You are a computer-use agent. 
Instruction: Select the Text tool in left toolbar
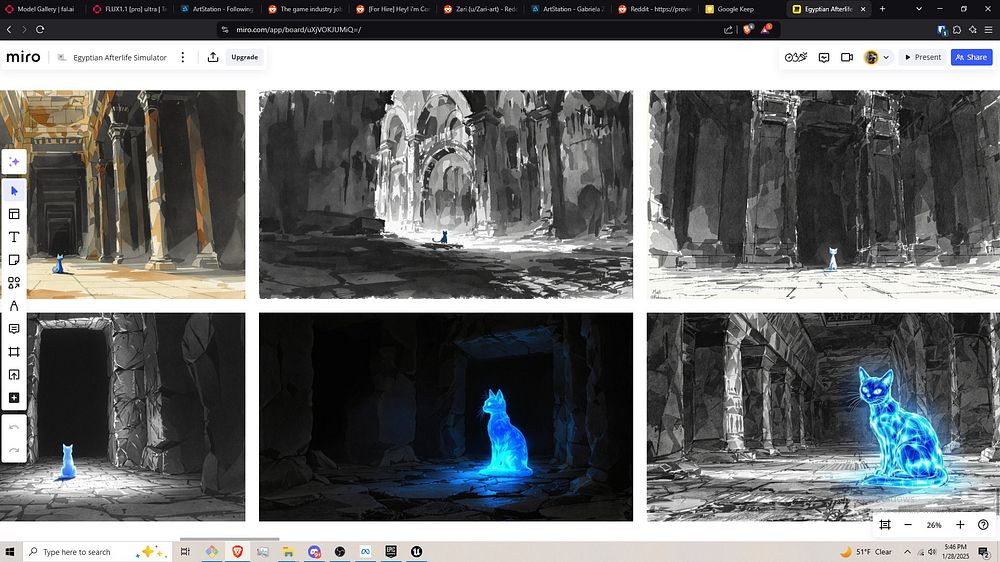click(14, 237)
